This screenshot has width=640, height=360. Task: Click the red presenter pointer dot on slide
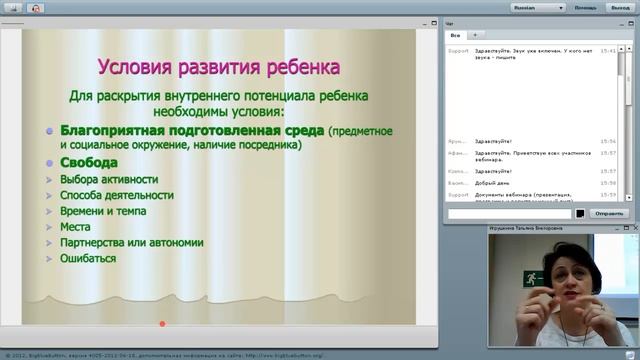click(x=162, y=324)
